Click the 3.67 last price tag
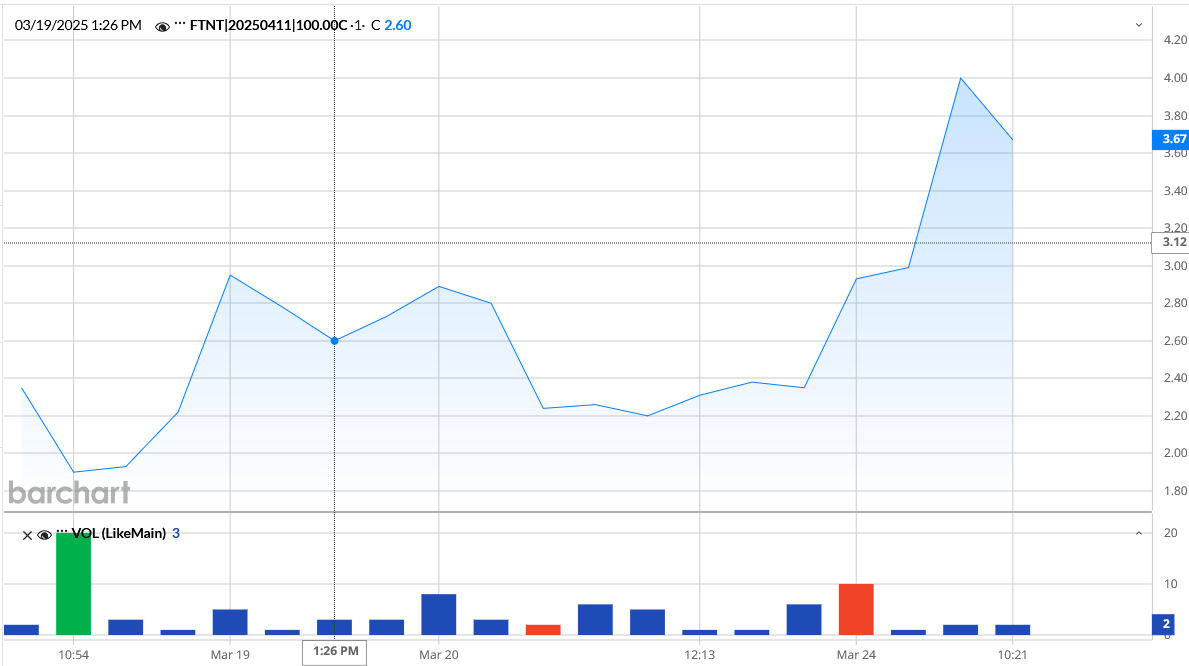The width and height of the screenshot is (1189, 666). click(x=1170, y=139)
